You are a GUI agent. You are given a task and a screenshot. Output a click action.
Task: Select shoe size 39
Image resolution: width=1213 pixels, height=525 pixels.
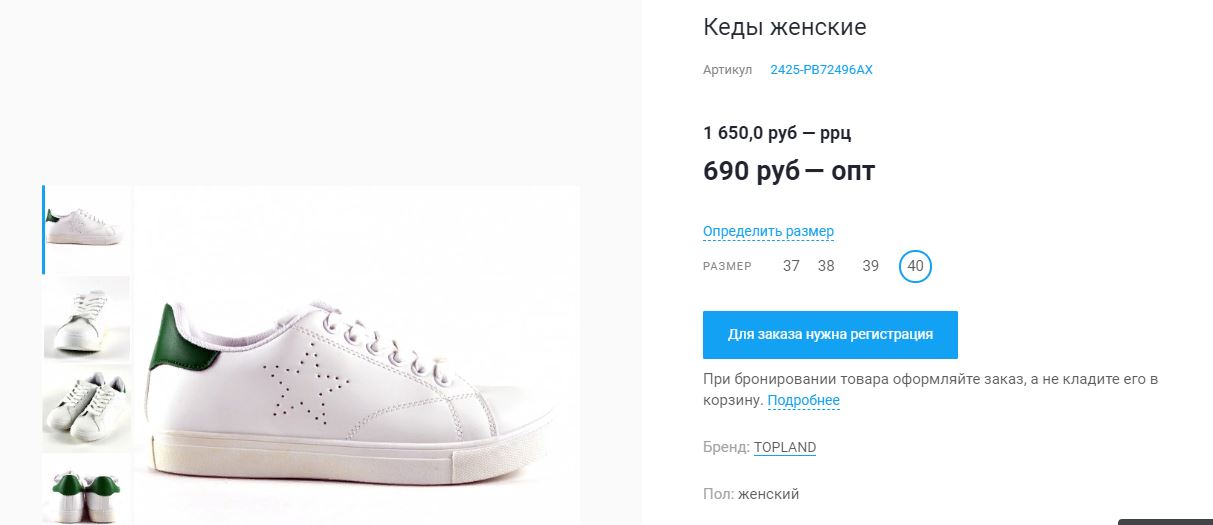click(x=871, y=266)
